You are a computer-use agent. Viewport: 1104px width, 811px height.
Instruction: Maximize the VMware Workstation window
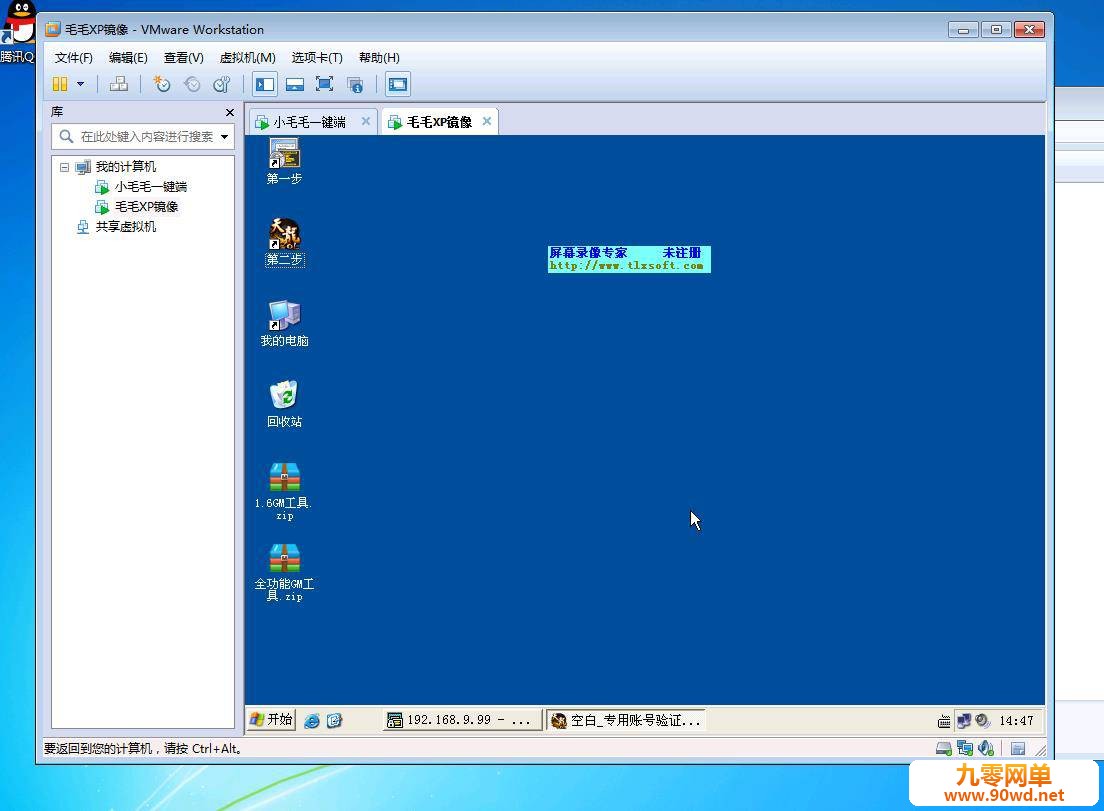[996, 30]
